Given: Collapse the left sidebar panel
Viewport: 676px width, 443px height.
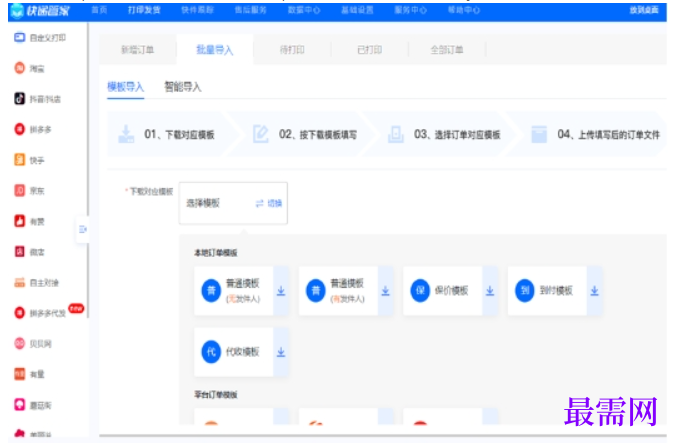Looking at the screenshot, I should click(x=83, y=229).
